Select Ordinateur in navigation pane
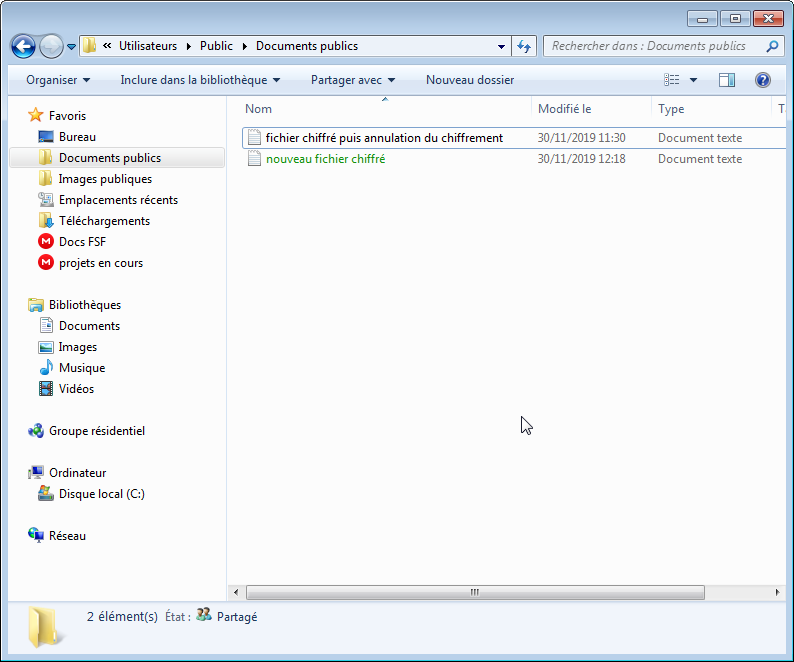The width and height of the screenshot is (794, 662). click(77, 473)
